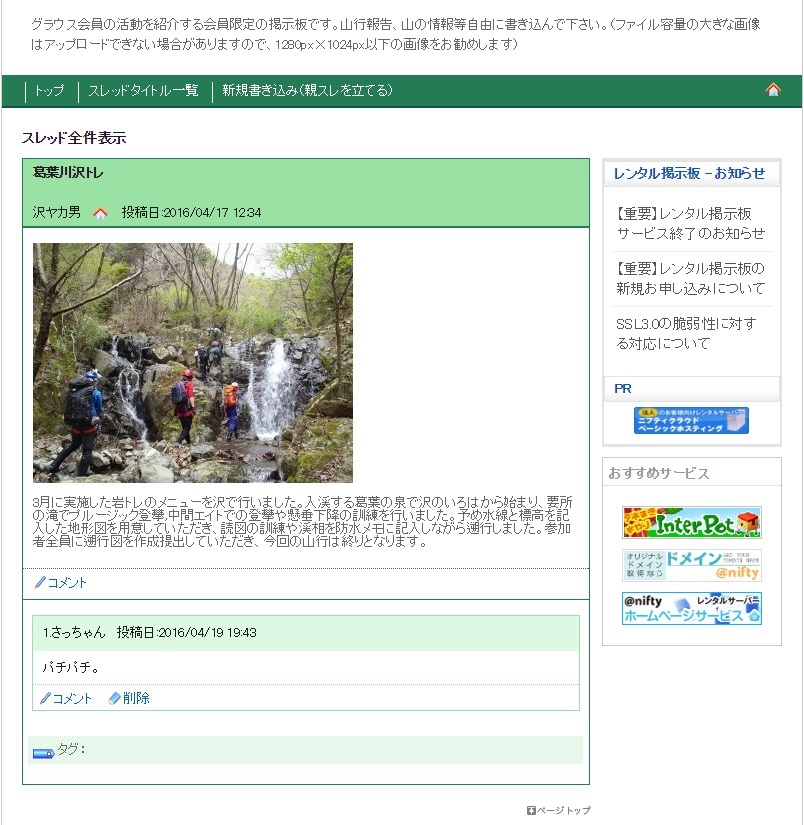Open the レンタル掲示板の新規お申し込みについて notice
The image size is (804, 825).
pyautogui.click(x=690, y=279)
